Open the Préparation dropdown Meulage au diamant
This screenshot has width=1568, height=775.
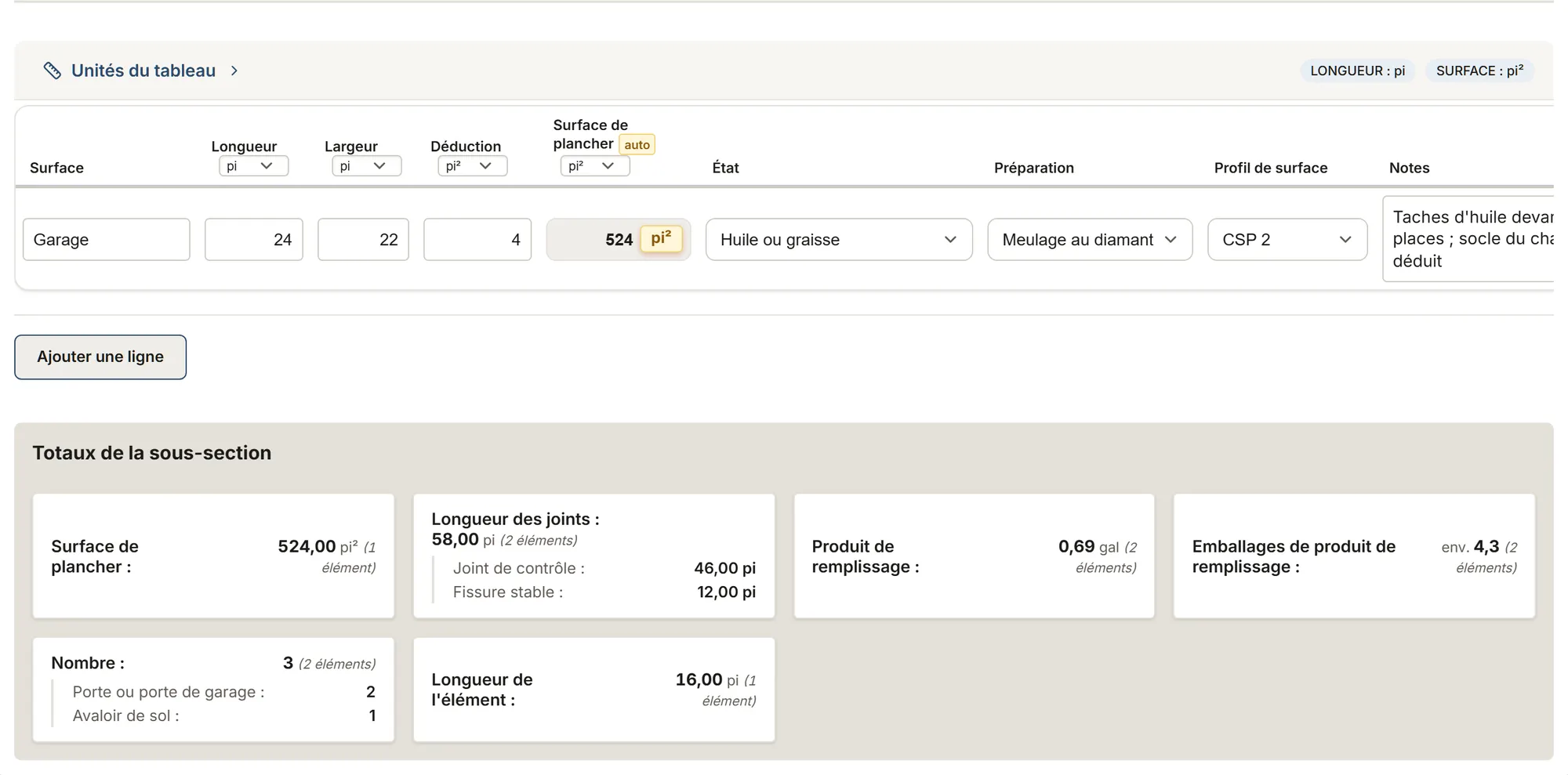click(x=1090, y=240)
